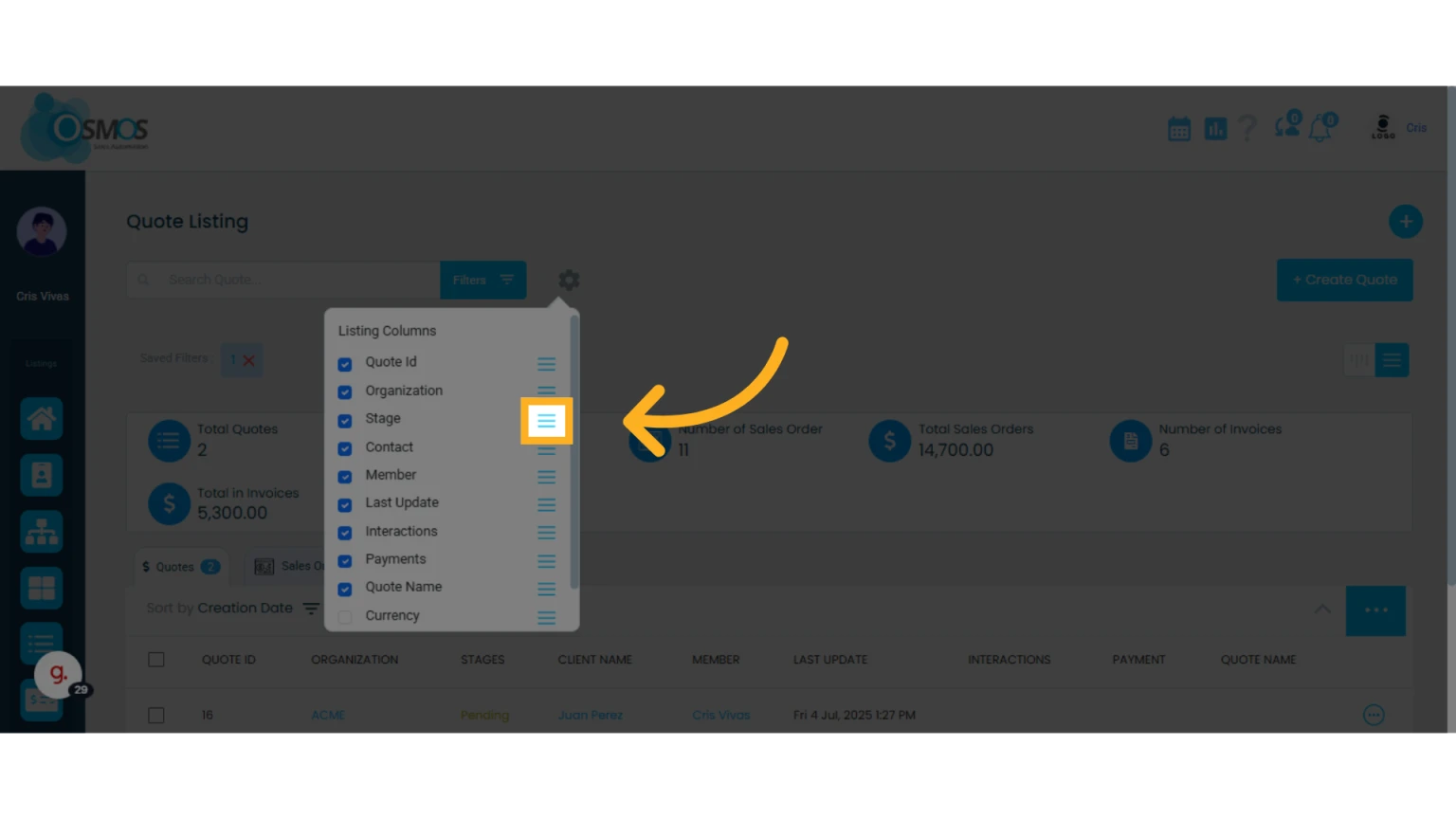This screenshot has height=819, width=1456.
Task: Open the ACME organization link
Action: tap(328, 716)
